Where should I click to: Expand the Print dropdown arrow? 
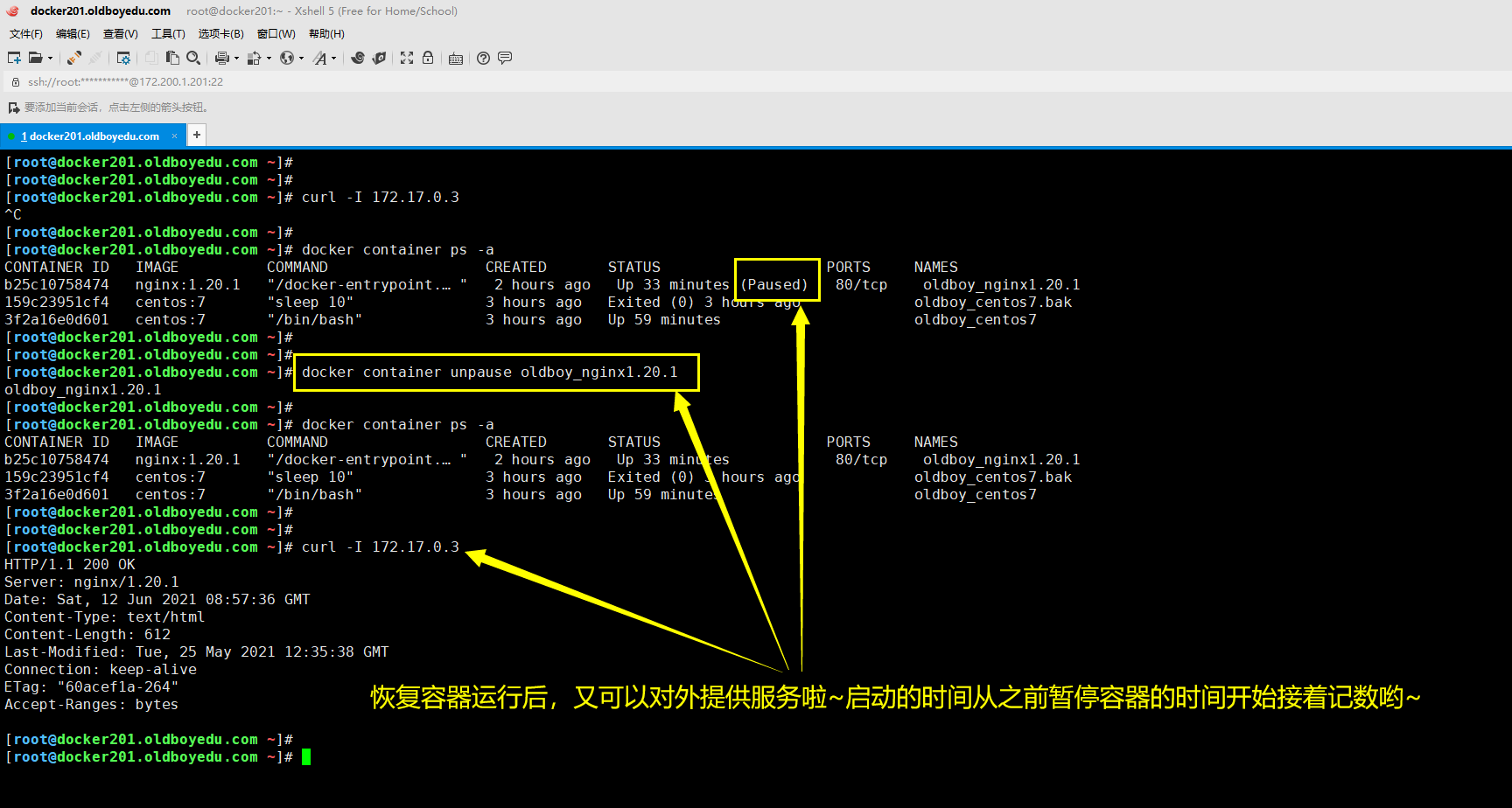click(x=236, y=59)
